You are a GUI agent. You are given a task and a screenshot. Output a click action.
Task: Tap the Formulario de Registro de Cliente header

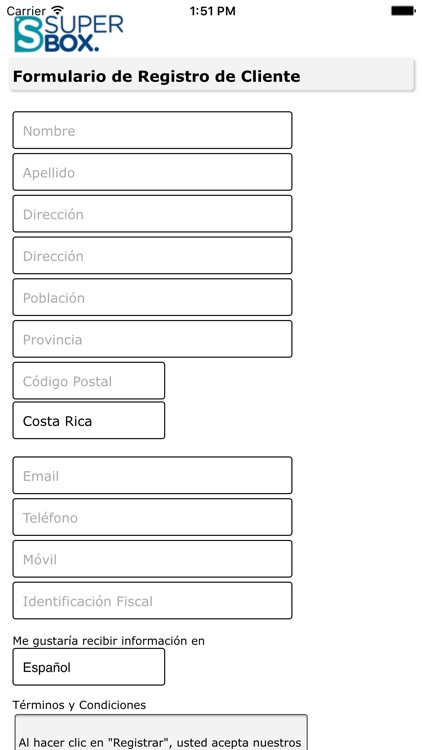[x=211, y=75]
